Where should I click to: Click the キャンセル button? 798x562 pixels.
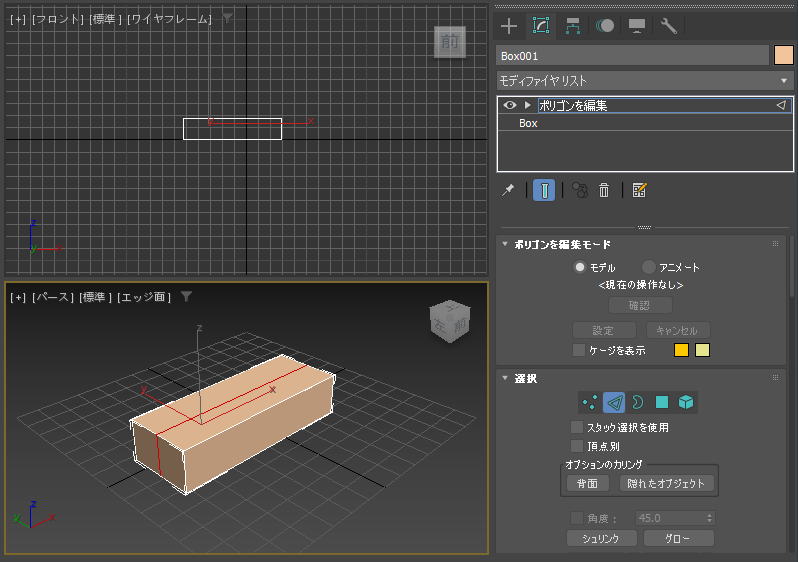point(677,330)
